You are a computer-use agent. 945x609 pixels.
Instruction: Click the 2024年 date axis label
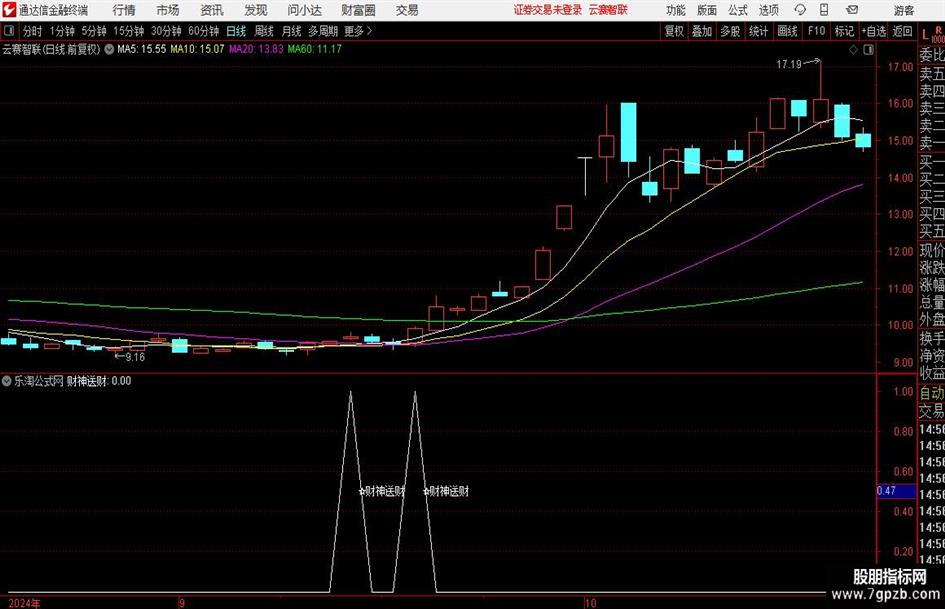(25, 603)
